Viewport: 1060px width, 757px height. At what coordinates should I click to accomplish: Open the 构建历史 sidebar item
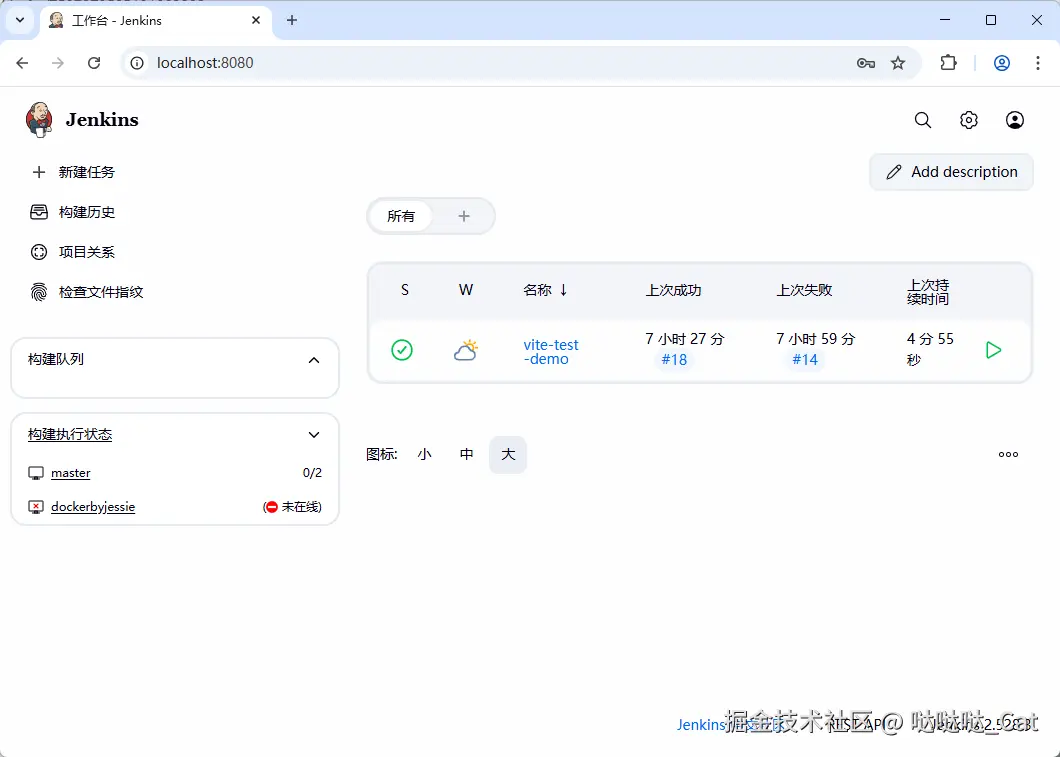pyautogui.click(x=74, y=212)
